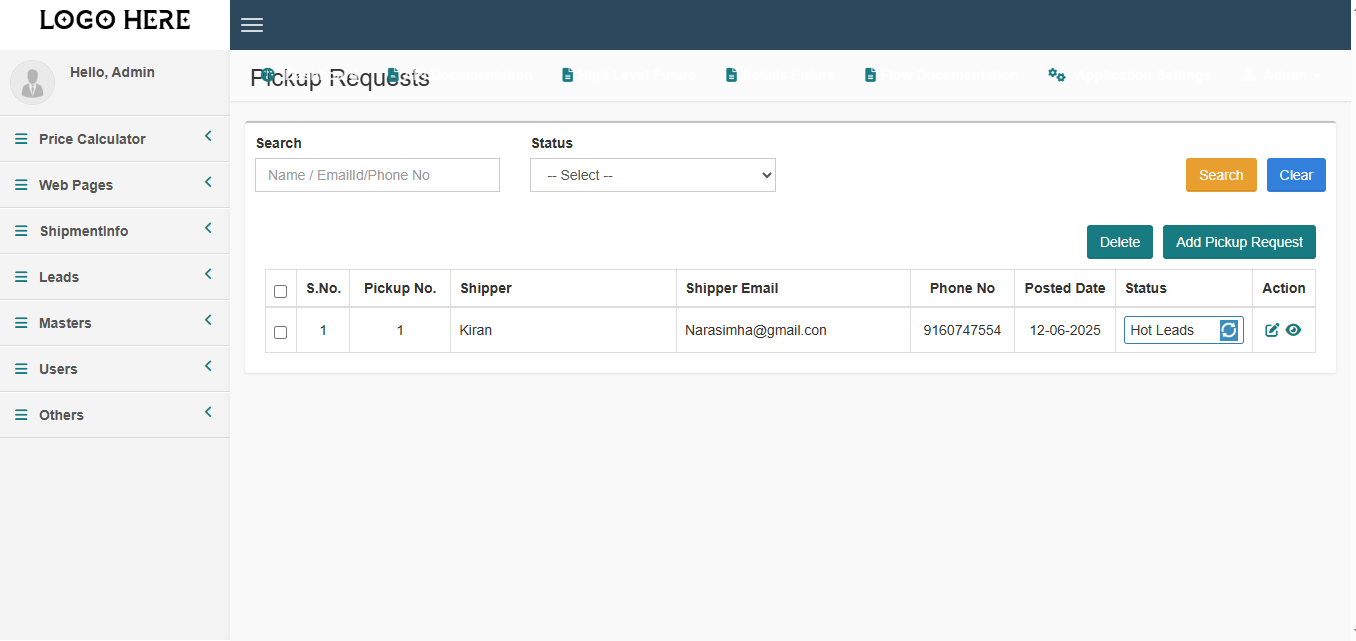Screen dimensions: 1356x641
Task: Click the Application Settings gears icon
Action: (x=1056, y=75)
